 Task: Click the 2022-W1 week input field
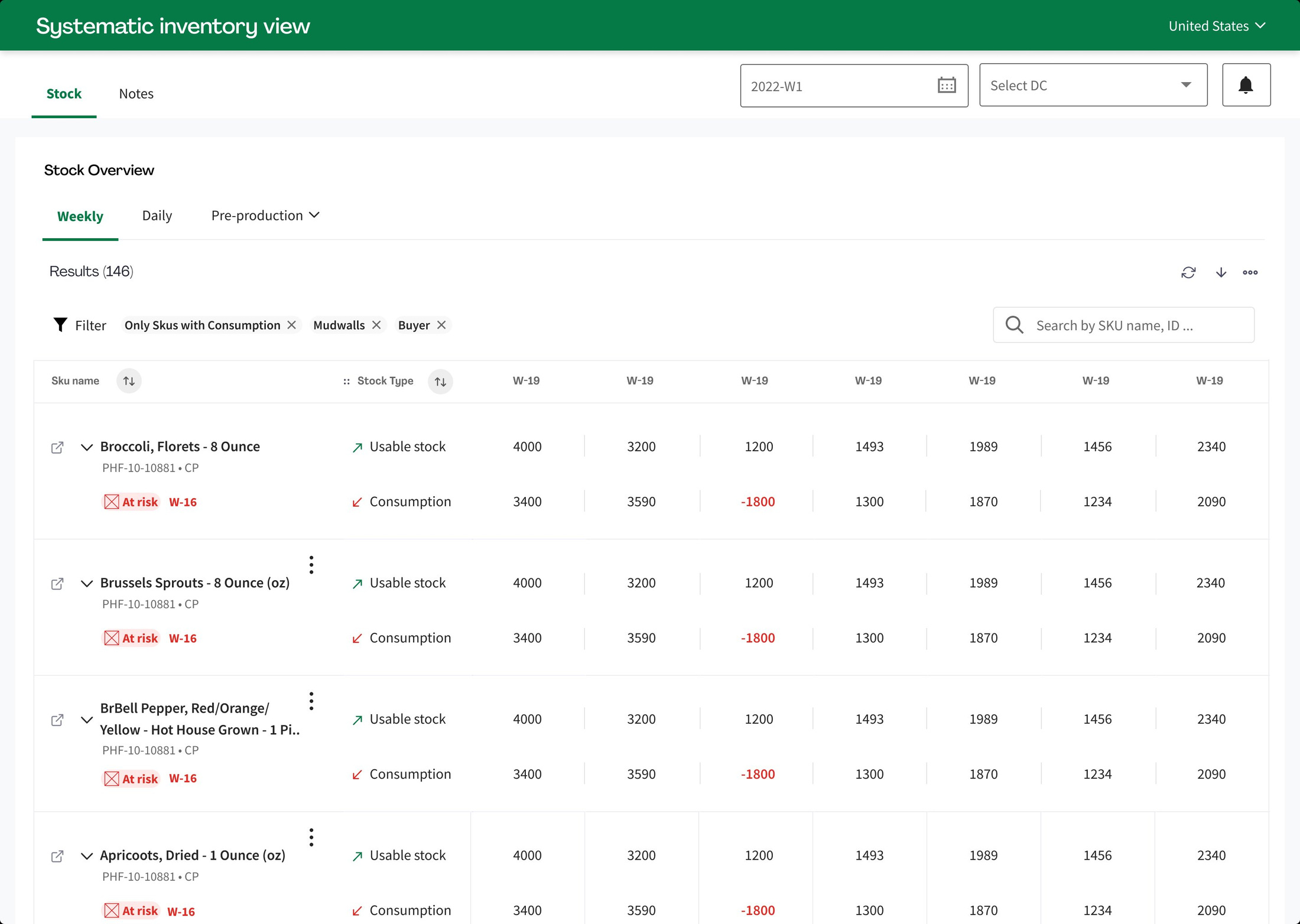(854, 86)
